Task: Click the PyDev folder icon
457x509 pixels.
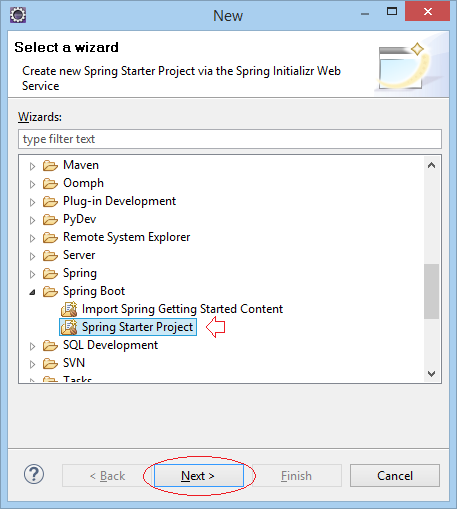Action: tap(50, 219)
